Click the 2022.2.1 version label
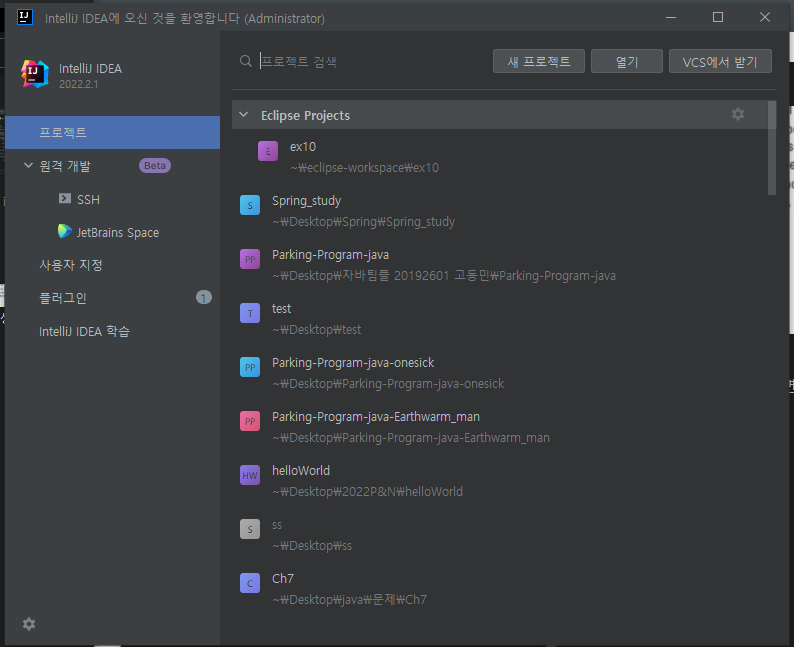Image resolution: width=794 pixels, height=647 pixels. 78,85
